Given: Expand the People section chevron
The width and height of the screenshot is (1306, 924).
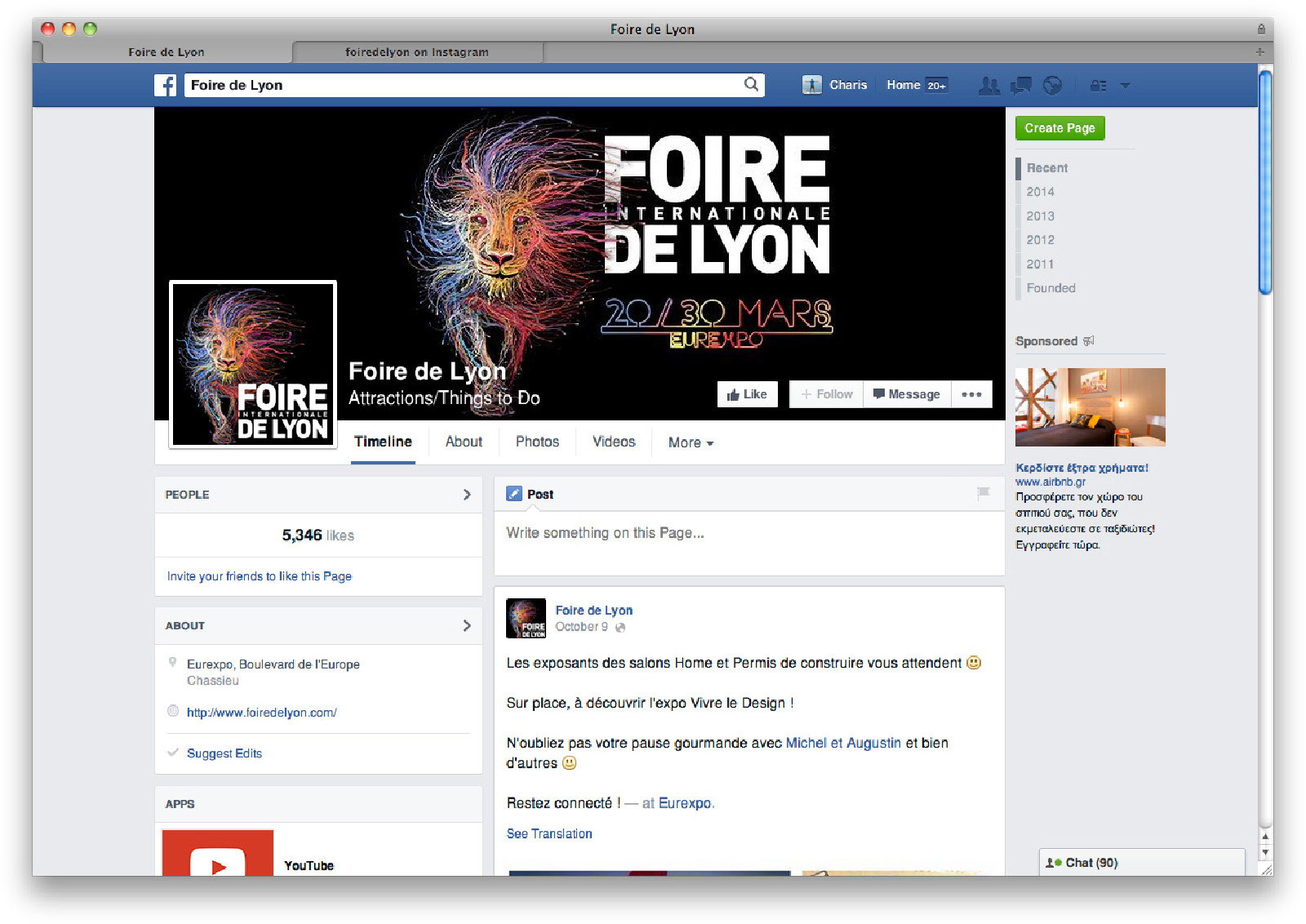Looking at the screenshot, I should pyautogui.click(x=467, y=495).
